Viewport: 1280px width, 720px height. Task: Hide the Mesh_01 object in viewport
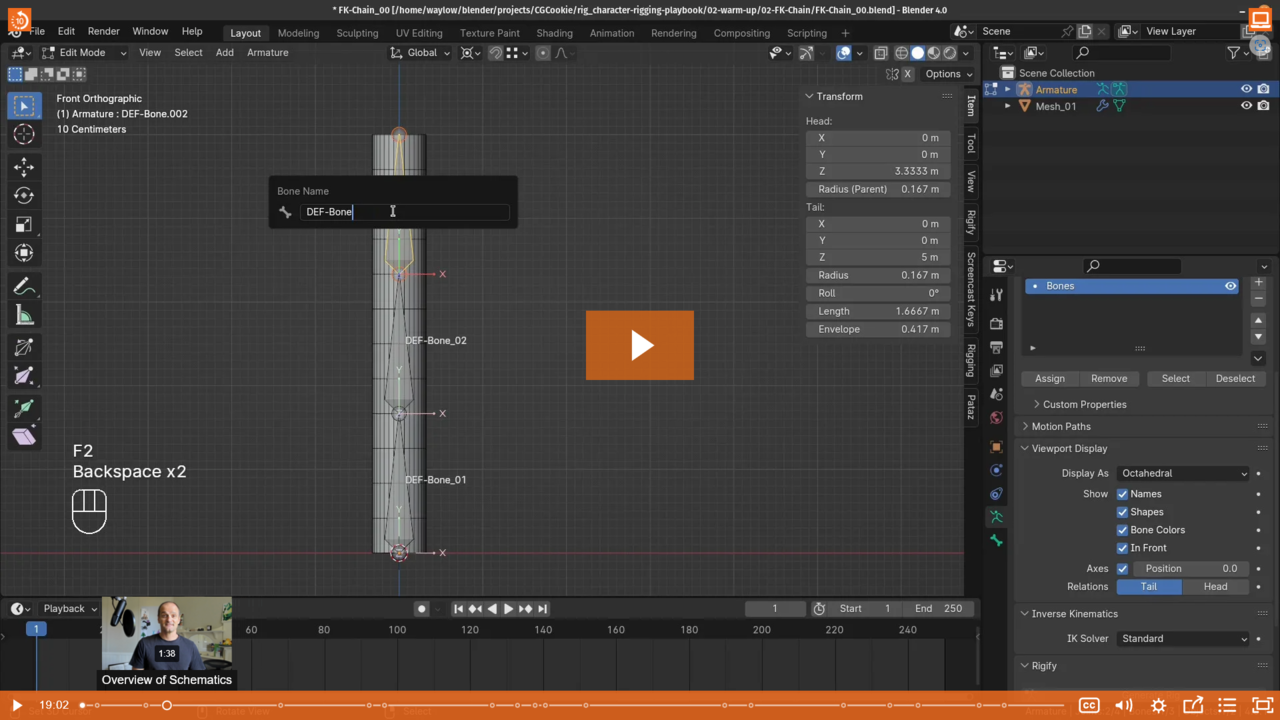[x=1246, y=106]
